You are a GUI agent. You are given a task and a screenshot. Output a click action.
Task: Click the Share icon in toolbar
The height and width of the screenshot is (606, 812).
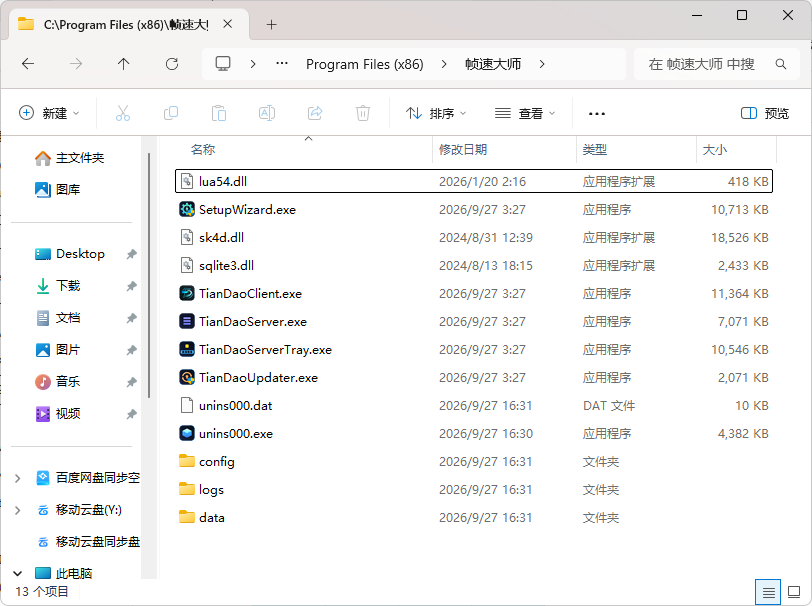click(x=315, y=113)
